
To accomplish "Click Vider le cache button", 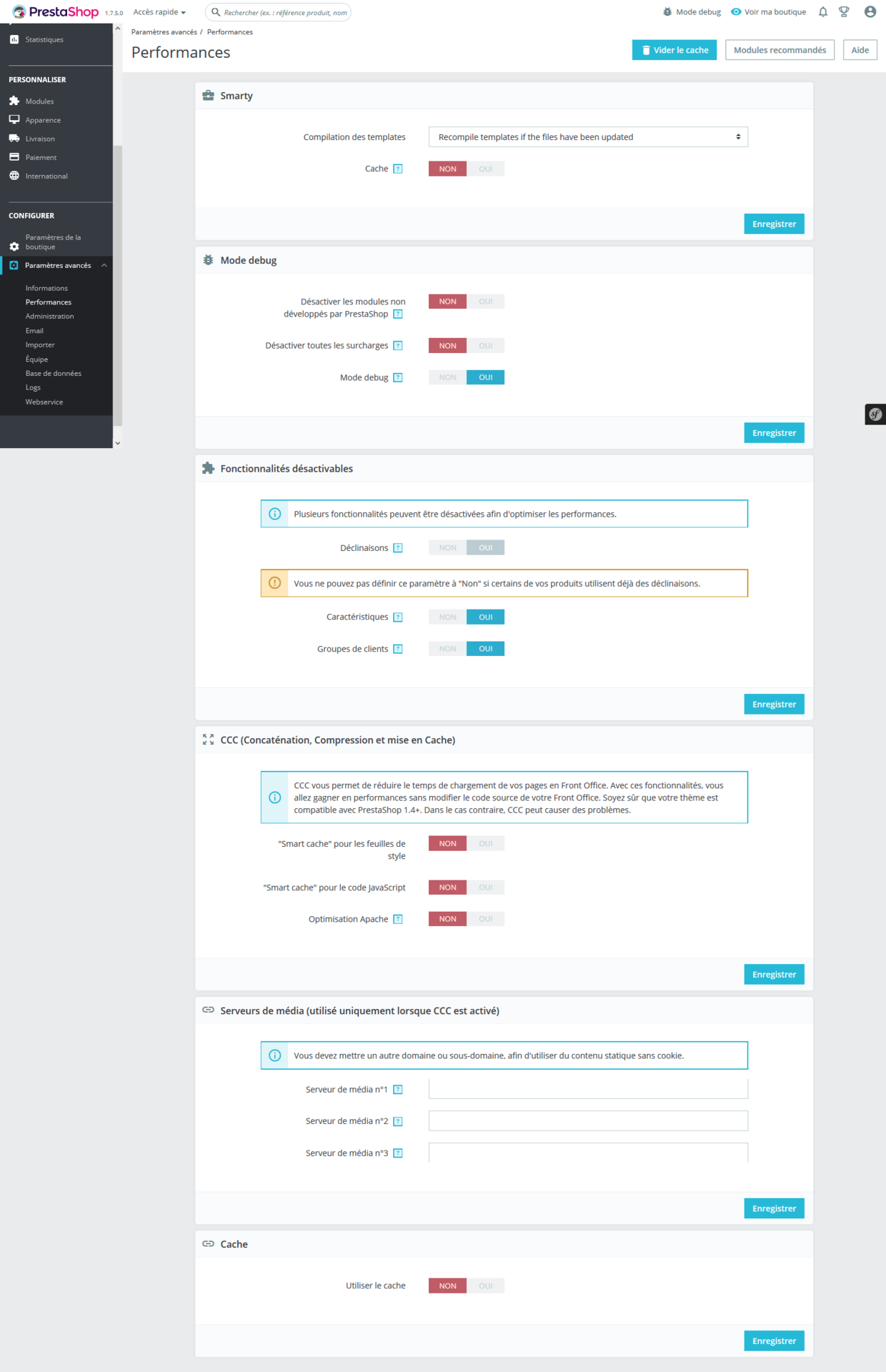I will coord(674,50).
